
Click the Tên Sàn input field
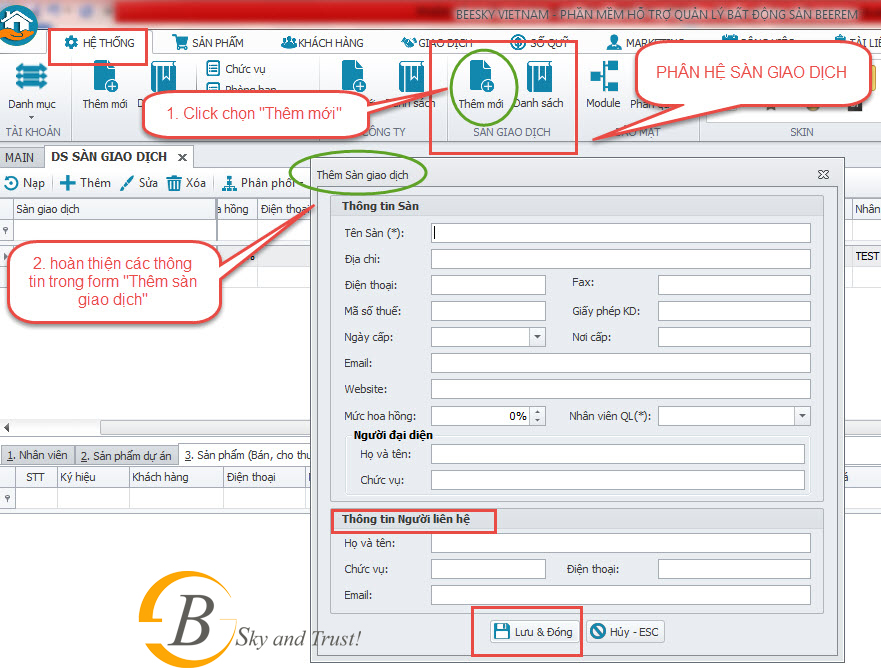[x=620, y=233]
